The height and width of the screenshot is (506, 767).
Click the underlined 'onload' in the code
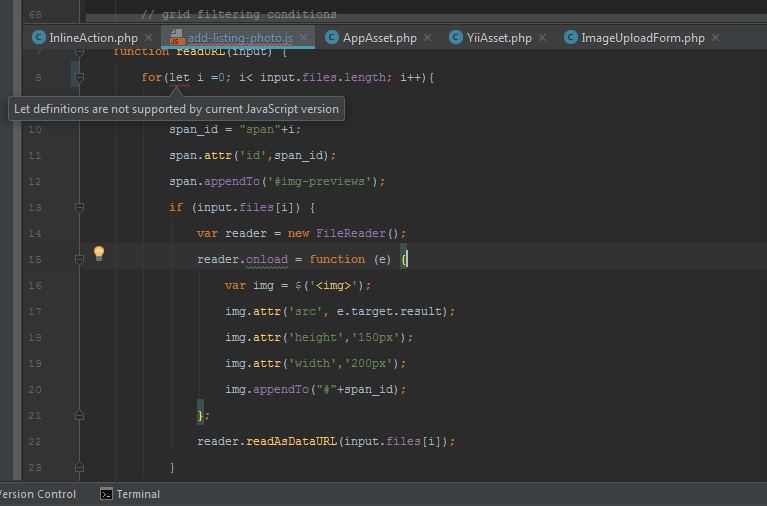coord(266,259)
